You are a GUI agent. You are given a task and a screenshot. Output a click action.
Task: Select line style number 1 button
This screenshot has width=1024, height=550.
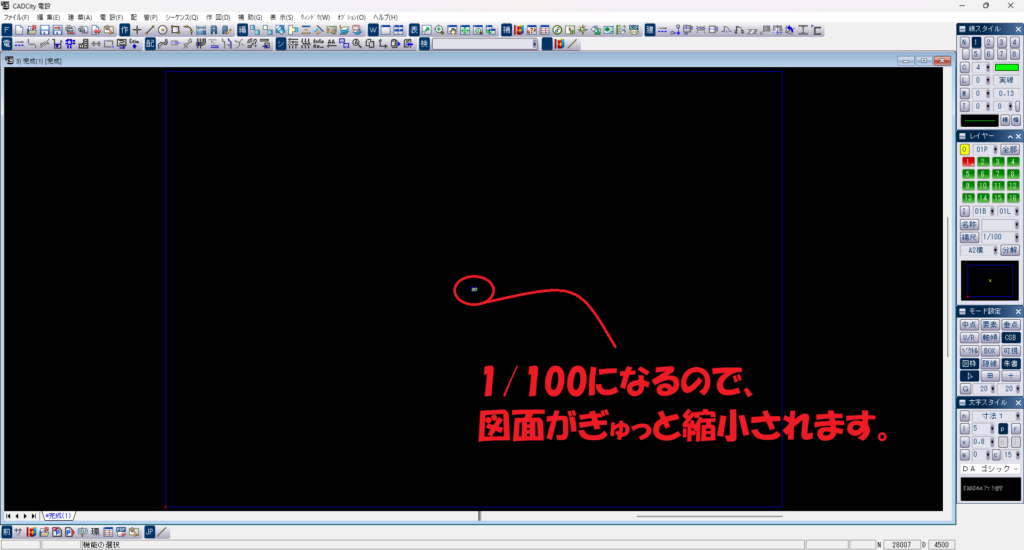pos(976,42)
